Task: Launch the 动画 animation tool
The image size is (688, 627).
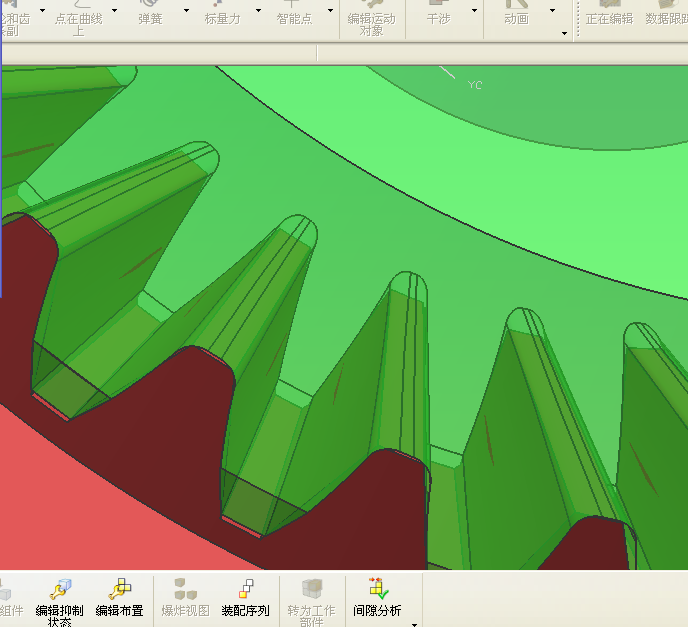Action: [516, 13]
